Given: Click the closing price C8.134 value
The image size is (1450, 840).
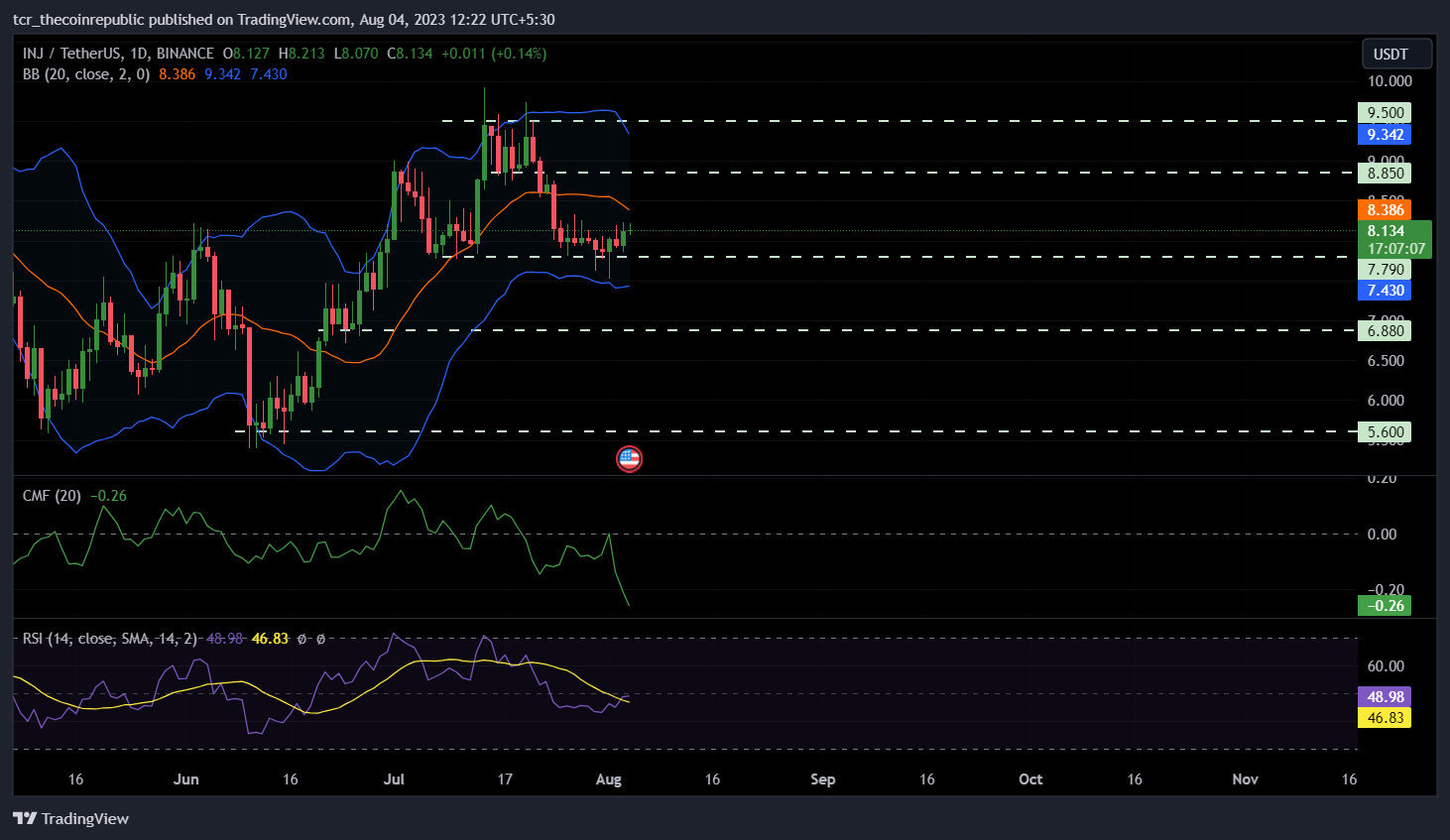Looking at the screenshot, I should click(411, 54).
